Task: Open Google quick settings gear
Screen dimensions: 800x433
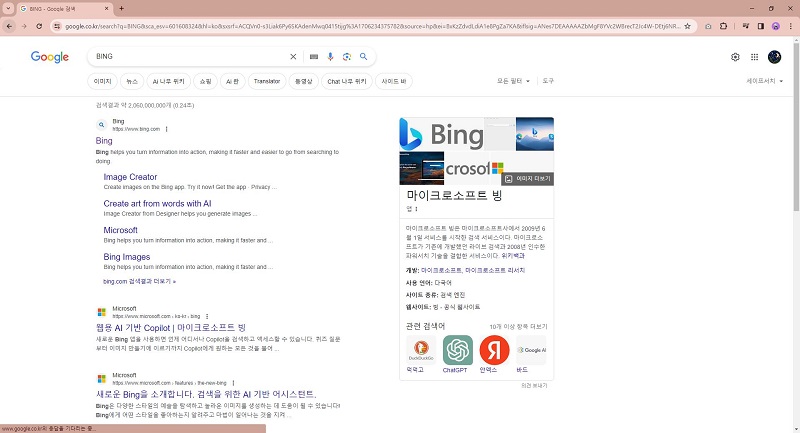Action: [x=735, y=57]
